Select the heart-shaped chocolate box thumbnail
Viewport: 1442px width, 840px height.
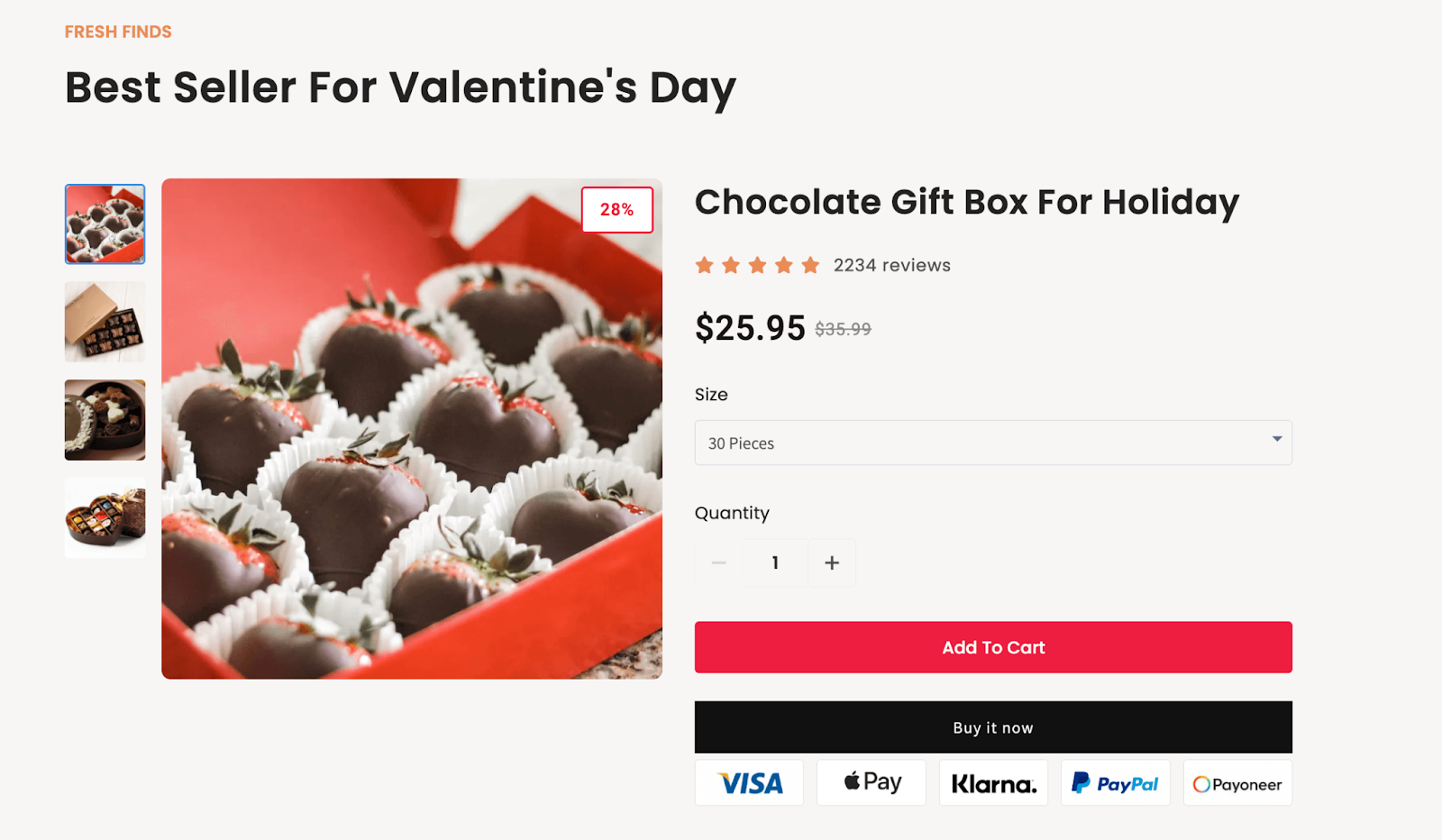tap(105, 517)
